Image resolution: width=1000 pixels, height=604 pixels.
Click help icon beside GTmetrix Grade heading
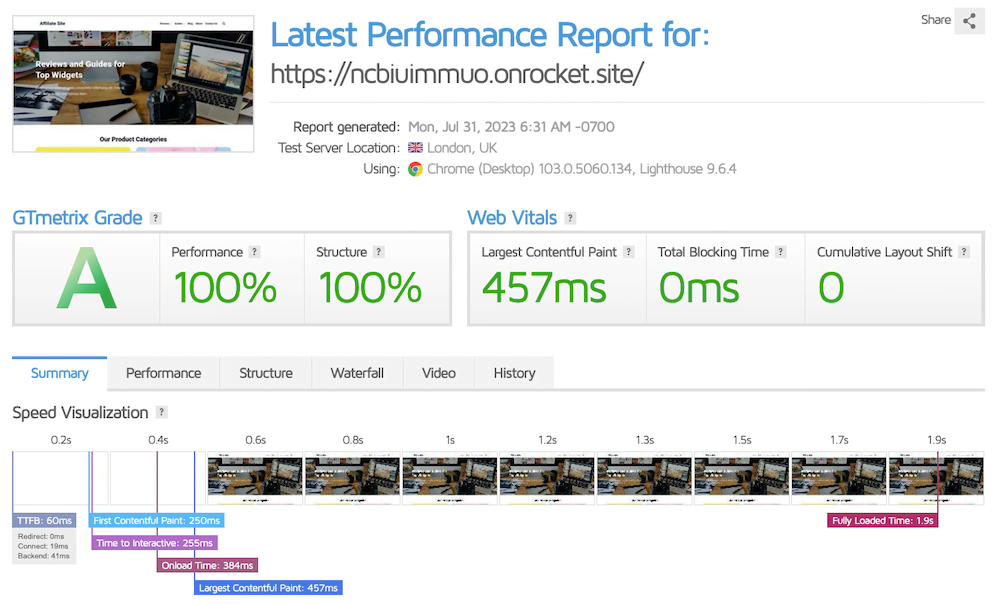click(156, 218)
